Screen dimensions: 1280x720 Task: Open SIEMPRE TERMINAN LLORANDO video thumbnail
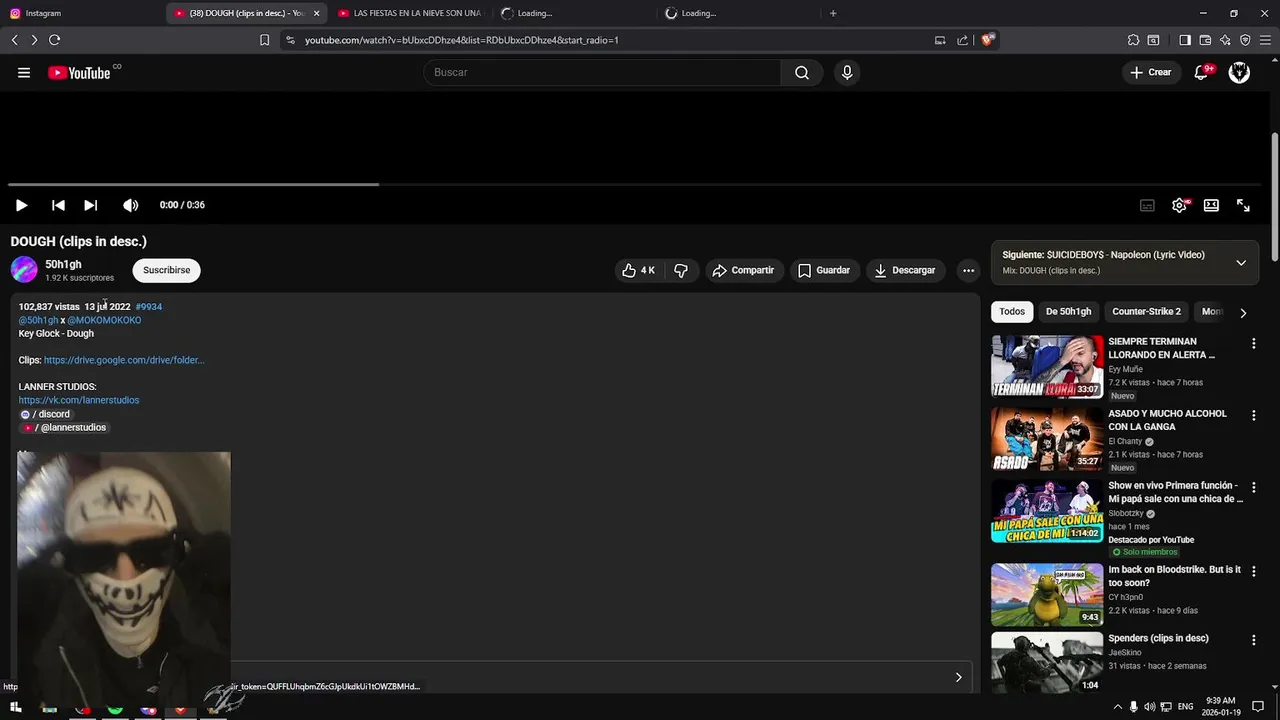tap(1047, 367)
